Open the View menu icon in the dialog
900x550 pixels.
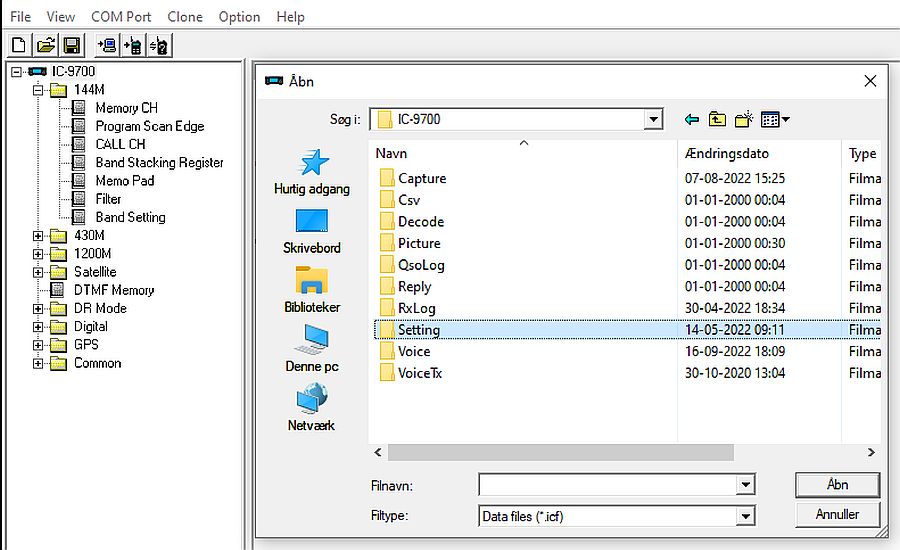click(775, 119)
